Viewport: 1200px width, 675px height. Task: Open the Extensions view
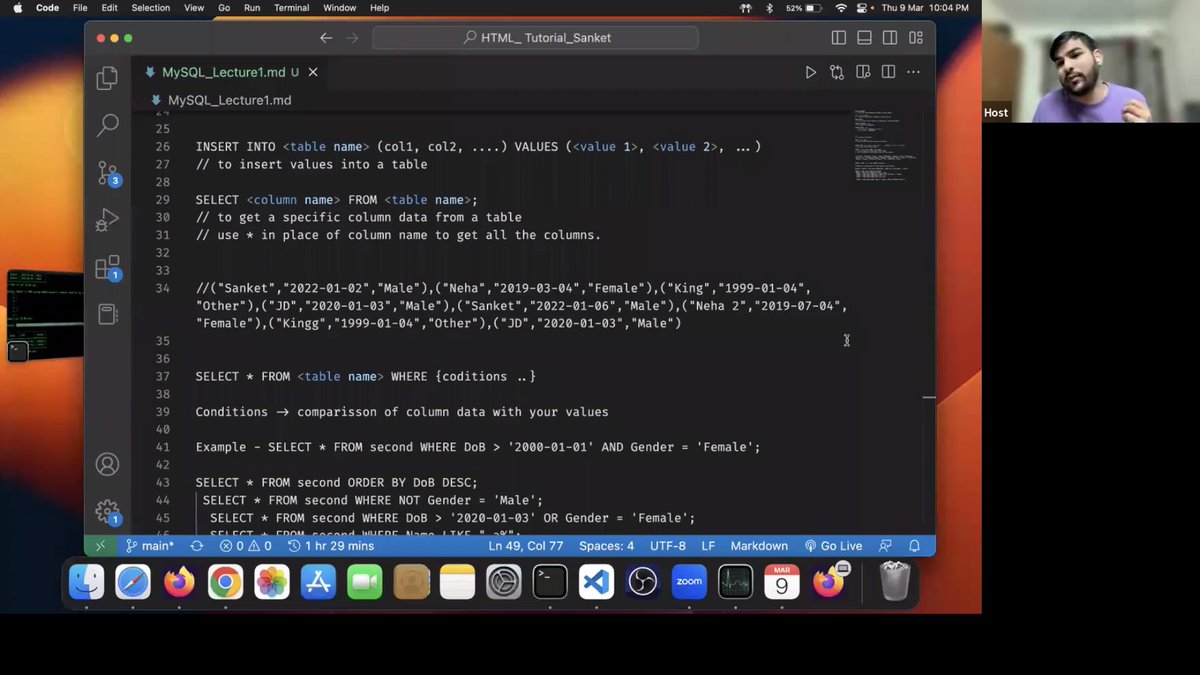coord(107,267)
